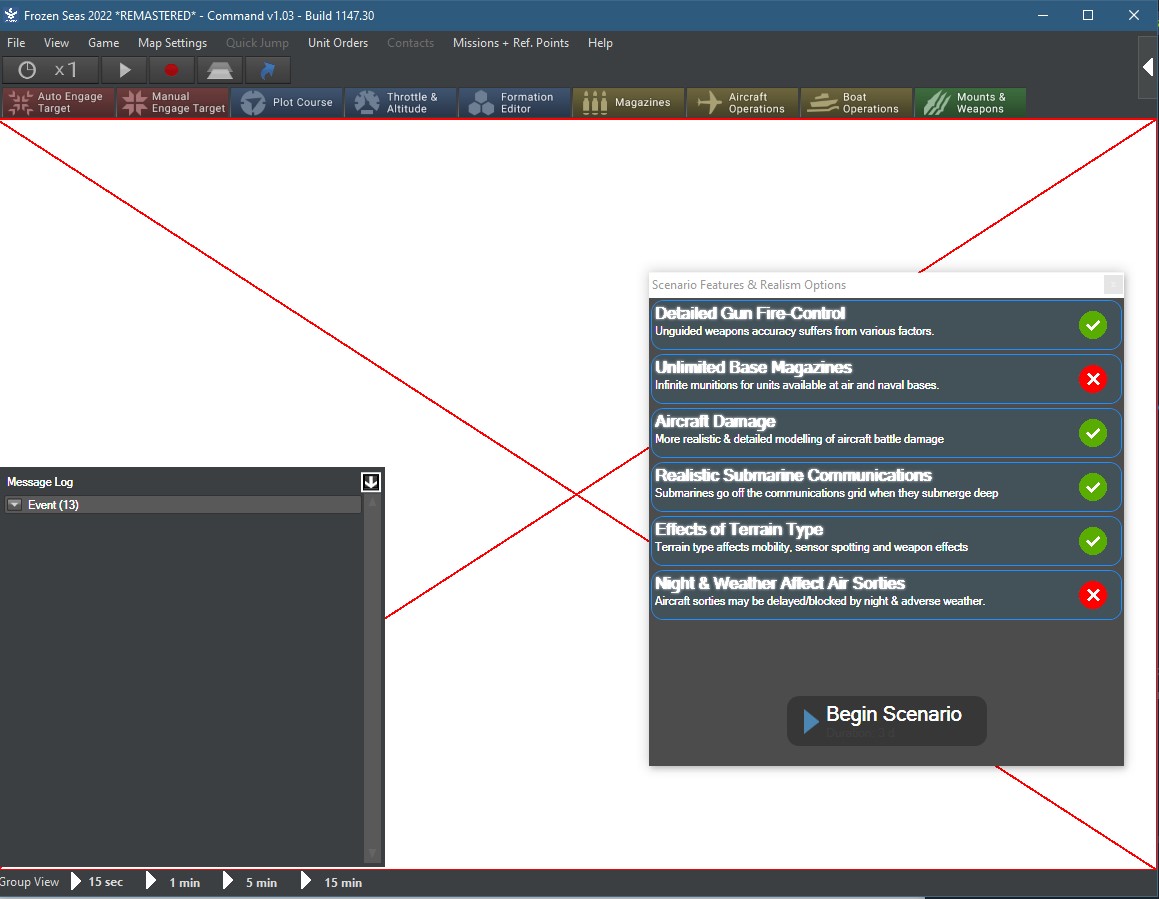
Task: Open the Mounts & Weapons panel
Action: point(970,102)
